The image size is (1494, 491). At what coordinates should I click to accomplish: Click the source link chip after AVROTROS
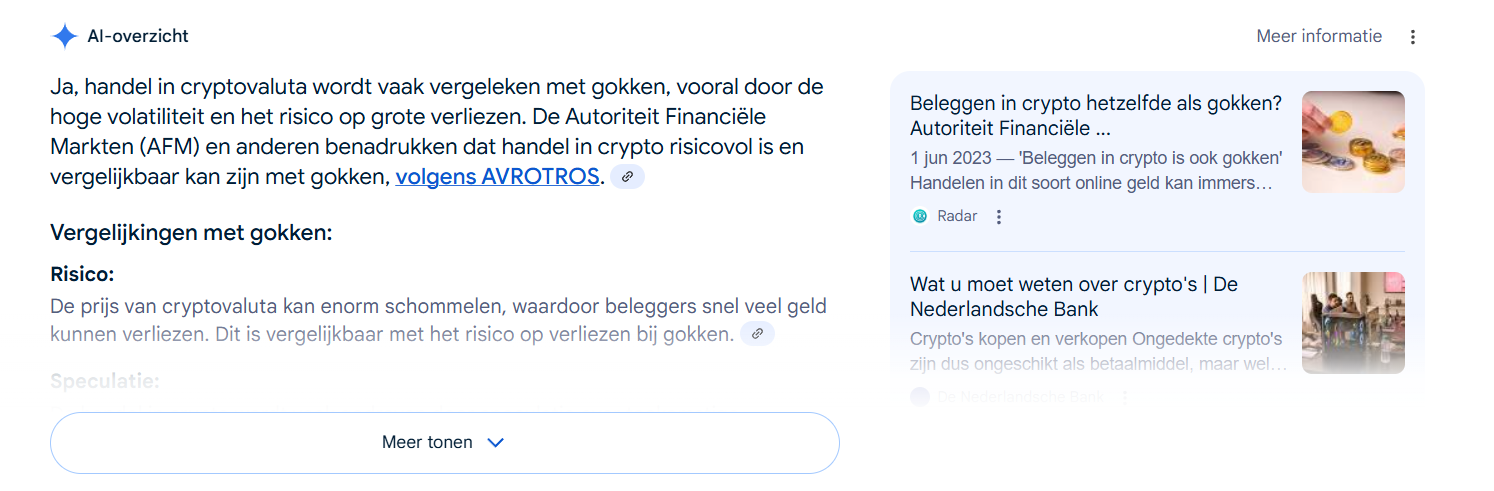tap(628, 177)
